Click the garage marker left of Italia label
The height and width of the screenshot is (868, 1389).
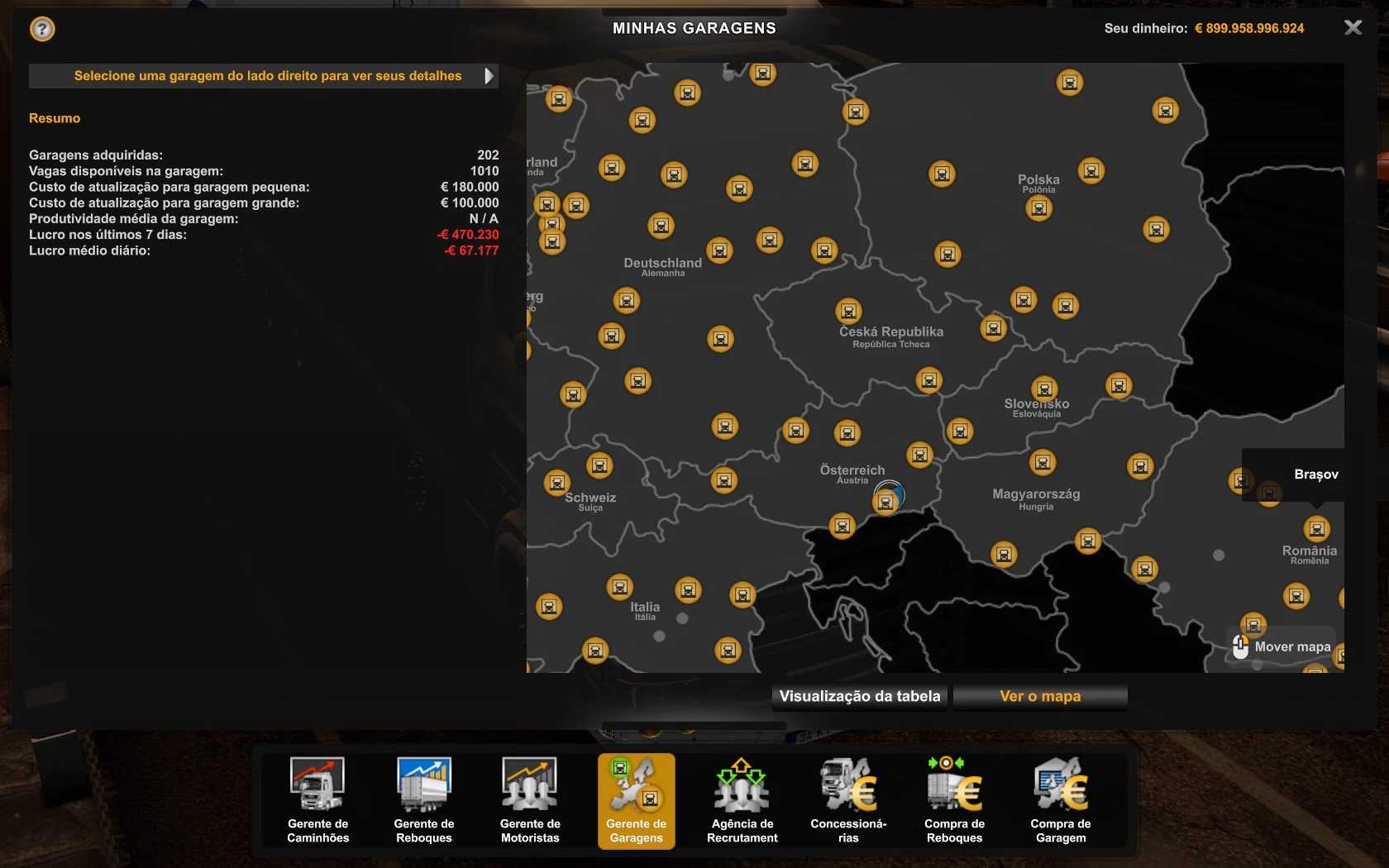click(x=619, y=587)
